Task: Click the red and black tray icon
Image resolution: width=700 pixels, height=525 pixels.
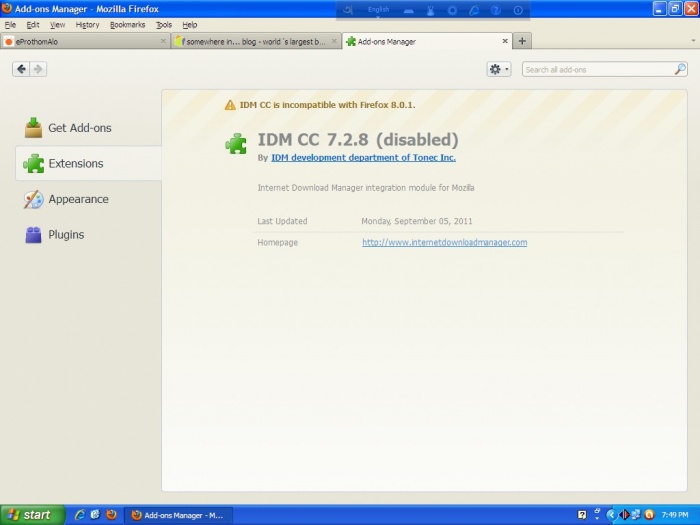Action: click(624, 515)
